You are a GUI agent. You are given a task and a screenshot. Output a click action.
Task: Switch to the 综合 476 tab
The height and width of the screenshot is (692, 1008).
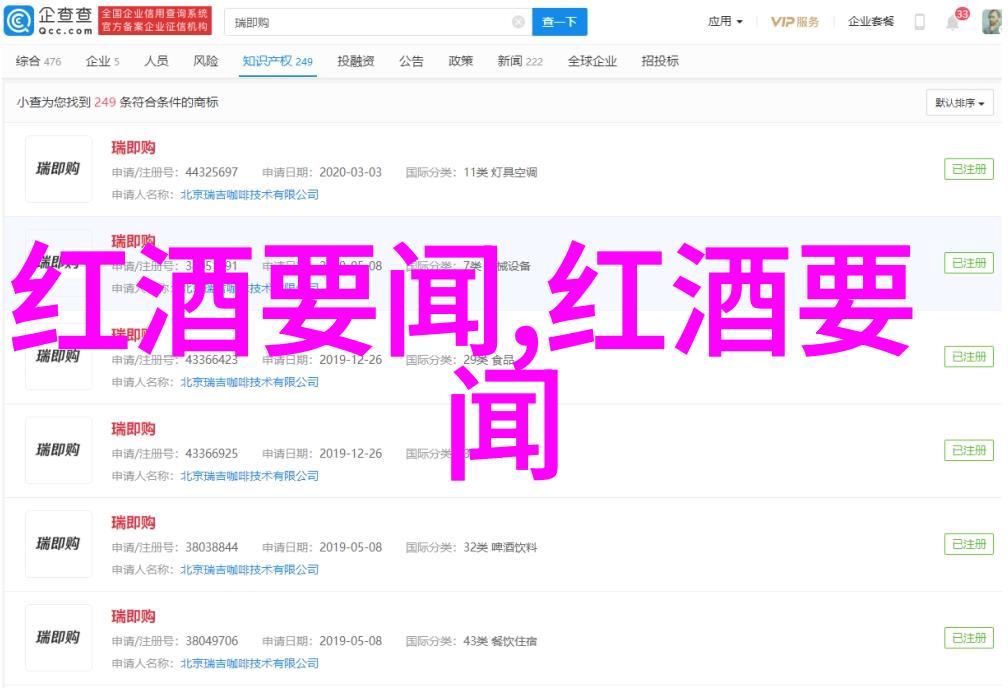pyautogui.click(x=39, y=61)
